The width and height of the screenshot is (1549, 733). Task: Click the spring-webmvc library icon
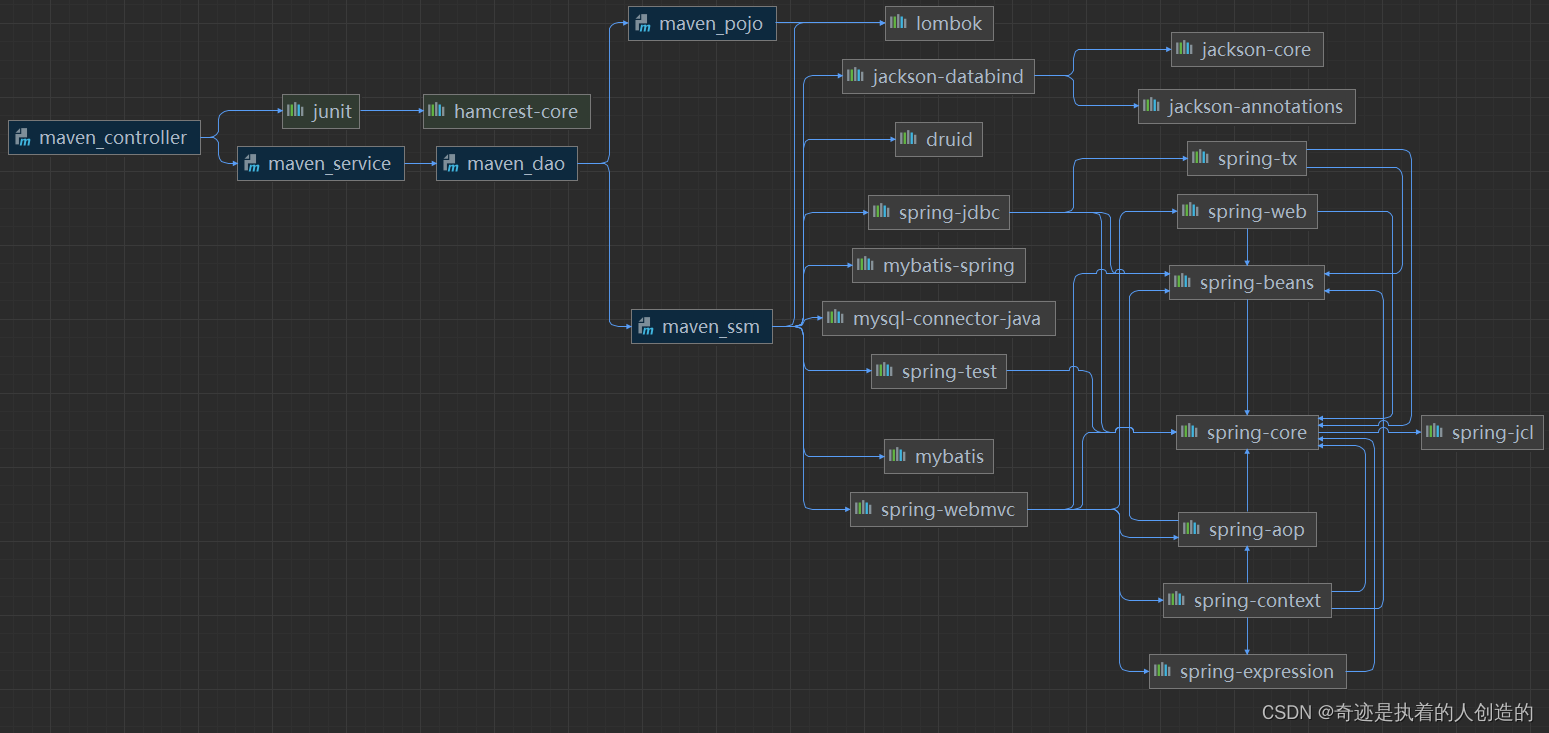point(863,508)
